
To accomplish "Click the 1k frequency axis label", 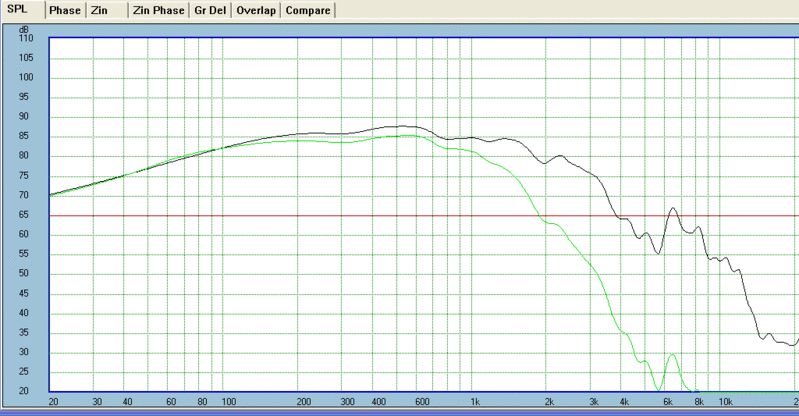I will pos(474,402).
